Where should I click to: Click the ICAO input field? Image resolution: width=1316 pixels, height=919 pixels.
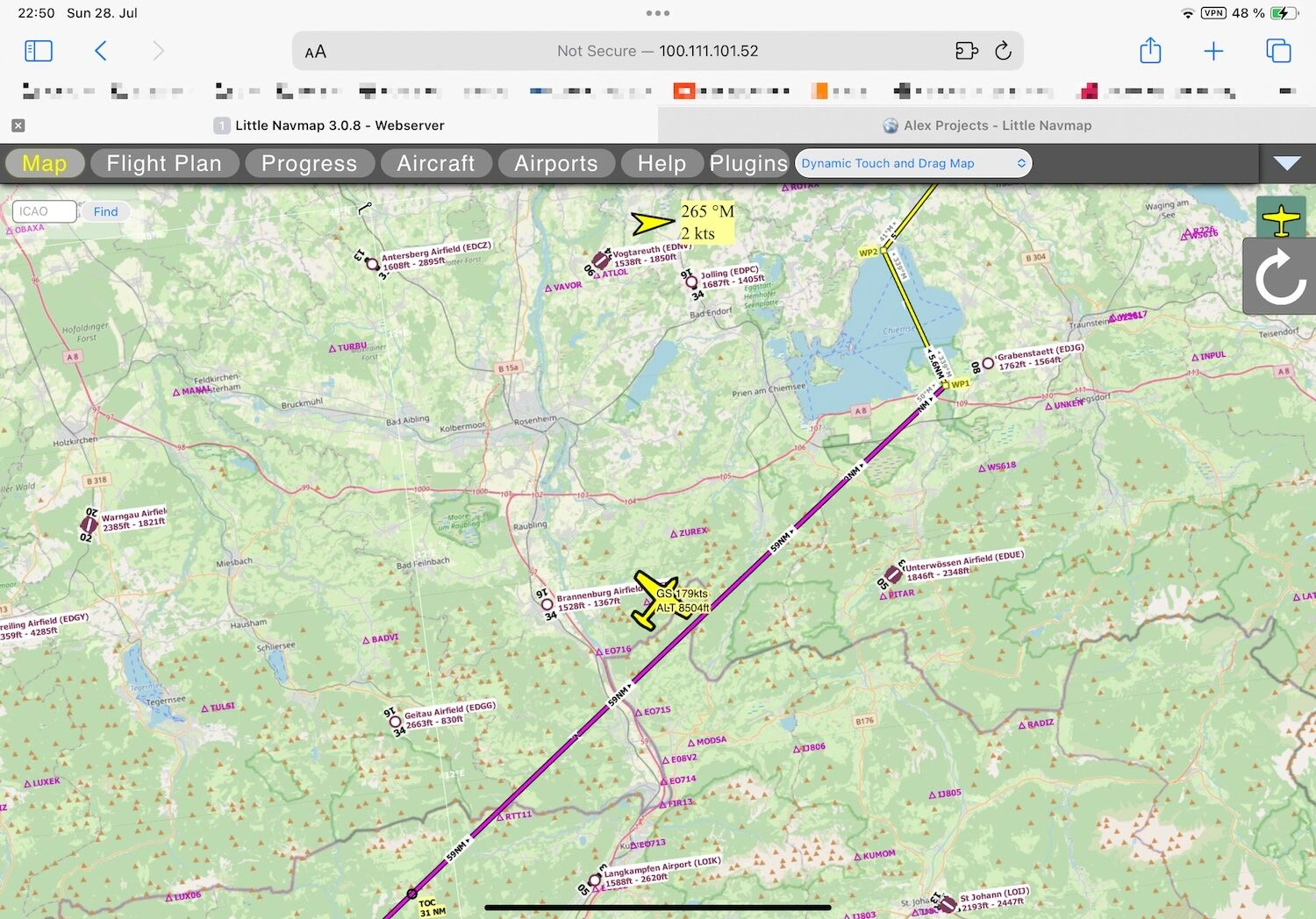pos(44,211)
